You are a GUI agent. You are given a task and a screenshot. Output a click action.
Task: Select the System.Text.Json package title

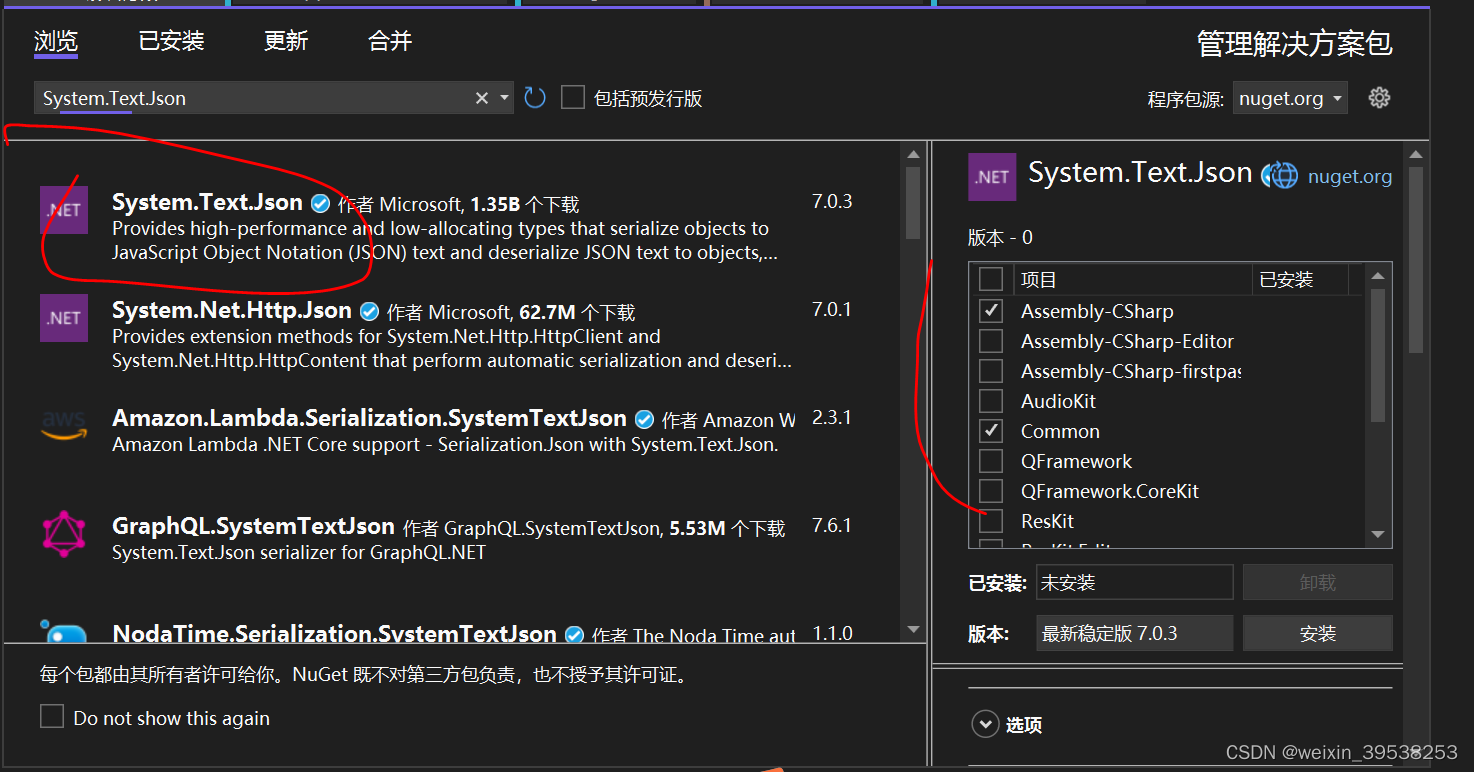(x=207, y=202)
